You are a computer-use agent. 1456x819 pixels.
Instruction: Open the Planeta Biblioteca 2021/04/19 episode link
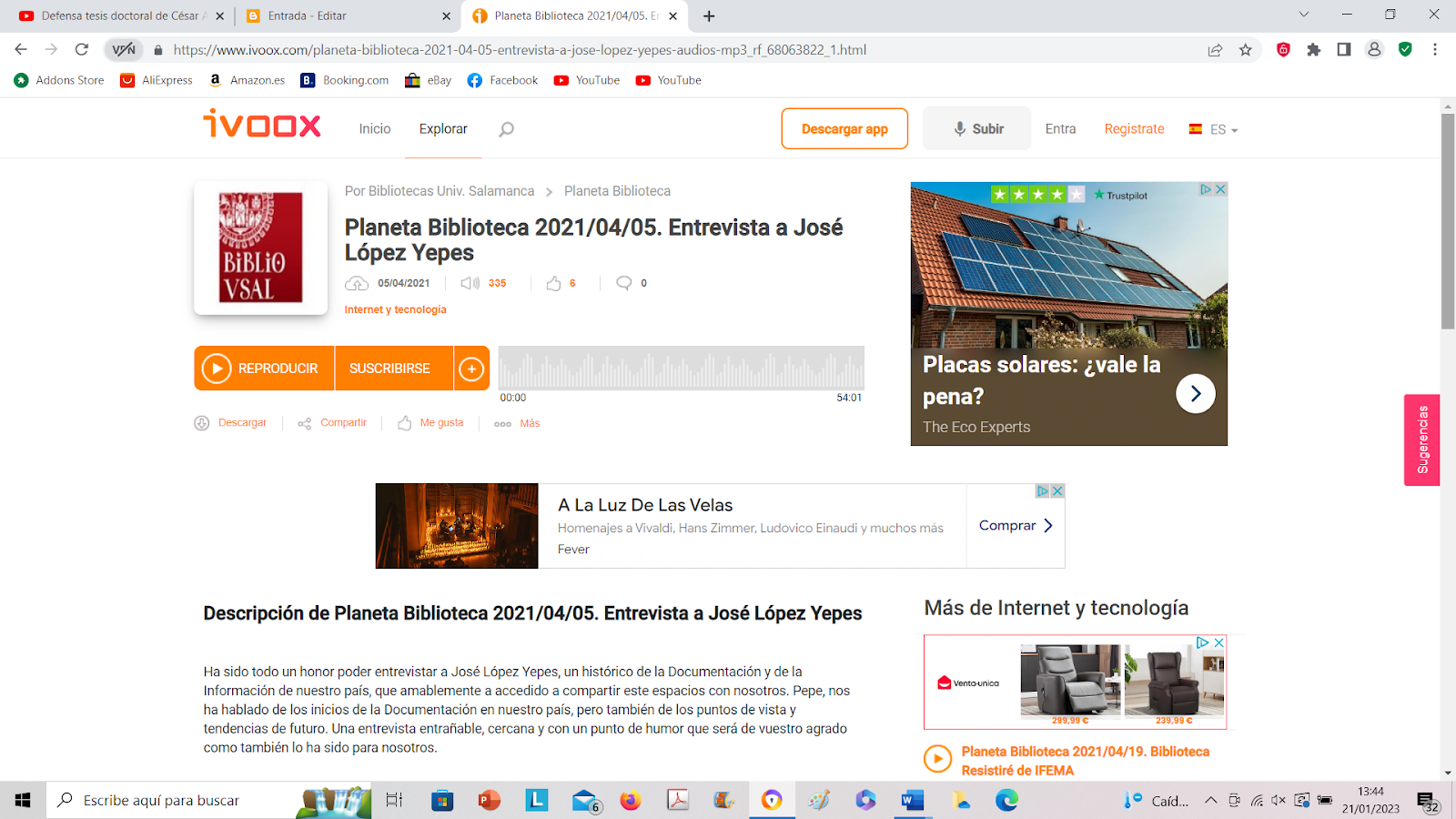pos(1086,761)
